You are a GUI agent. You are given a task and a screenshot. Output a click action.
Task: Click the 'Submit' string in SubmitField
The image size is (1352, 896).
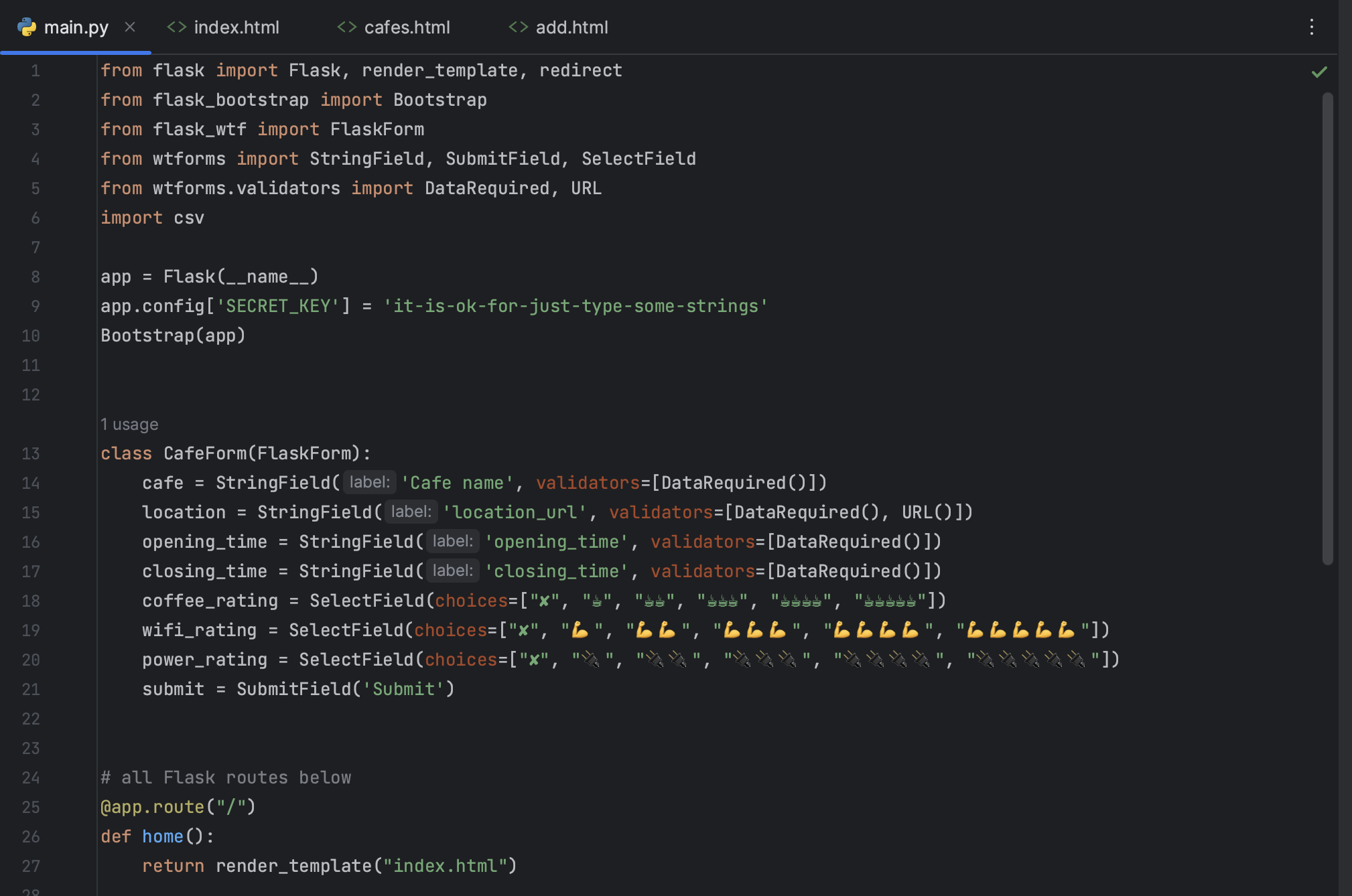click(x=403, y=689)
